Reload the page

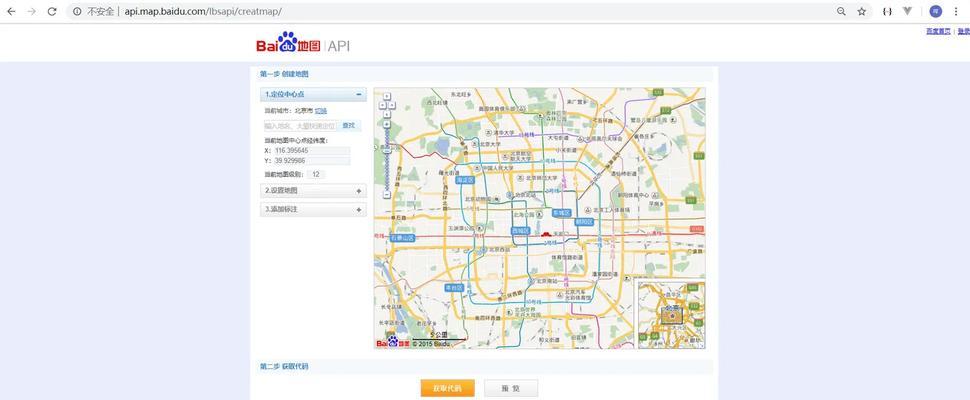pyautogui.click(x=52, y=11)
